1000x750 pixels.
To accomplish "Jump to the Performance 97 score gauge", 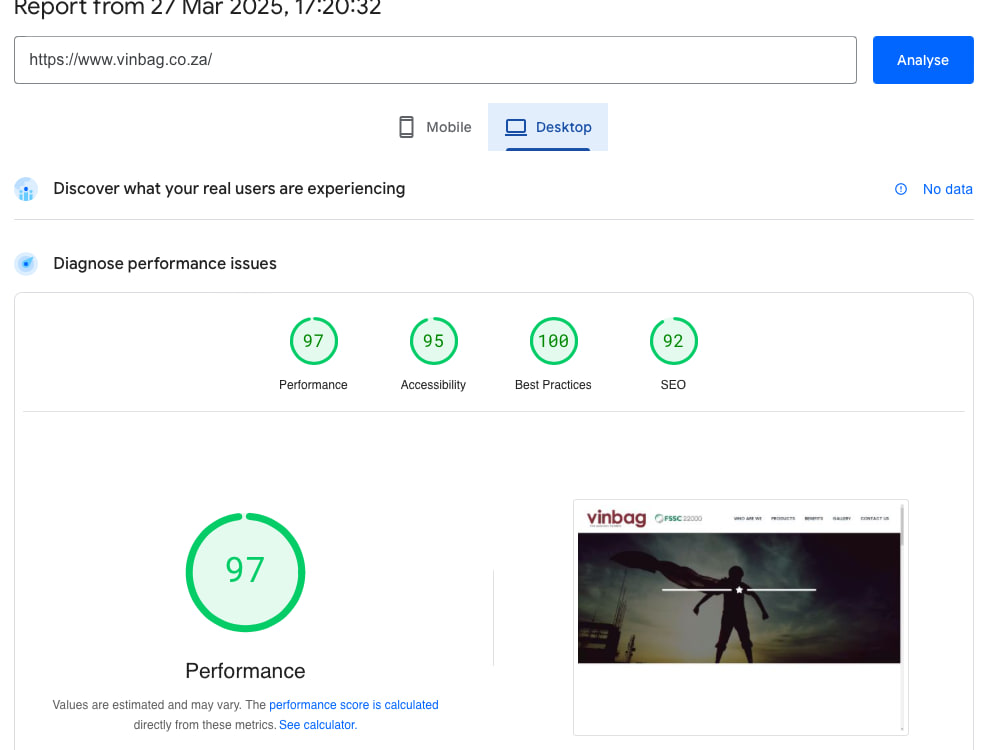I will pyautogui.click(x=313, y=341).
